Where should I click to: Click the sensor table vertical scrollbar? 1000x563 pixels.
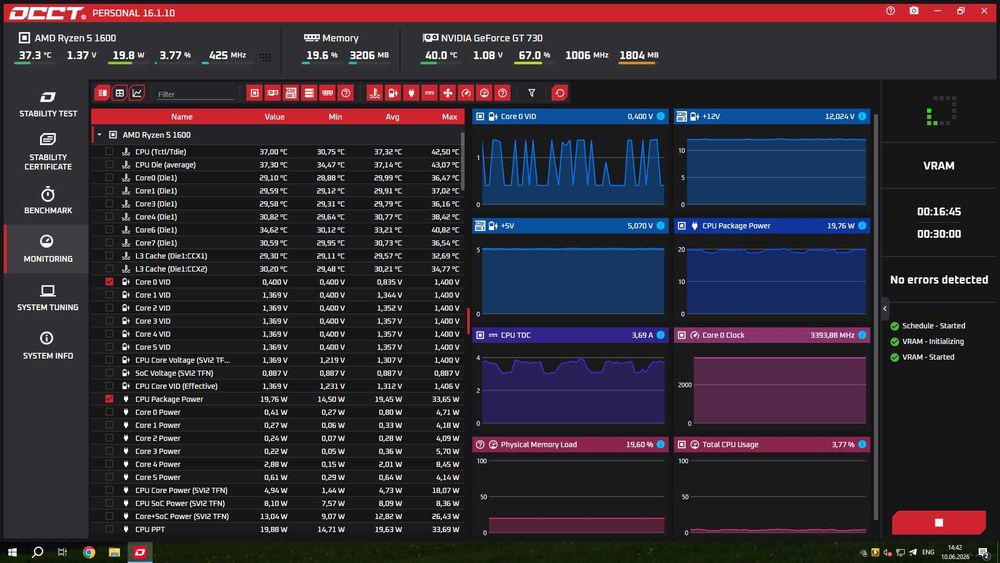pos(463,163)
